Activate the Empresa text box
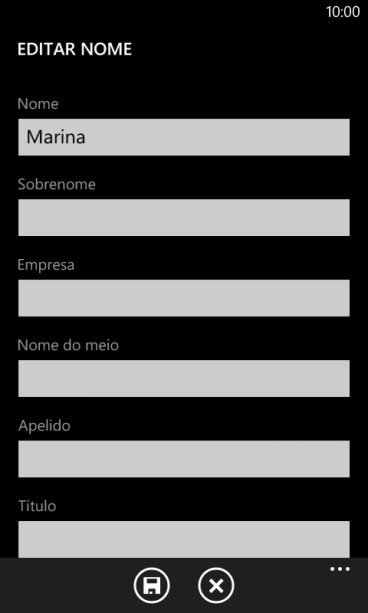Image resolution: width=368 pixels, height=613 pixels. [184, 298]
